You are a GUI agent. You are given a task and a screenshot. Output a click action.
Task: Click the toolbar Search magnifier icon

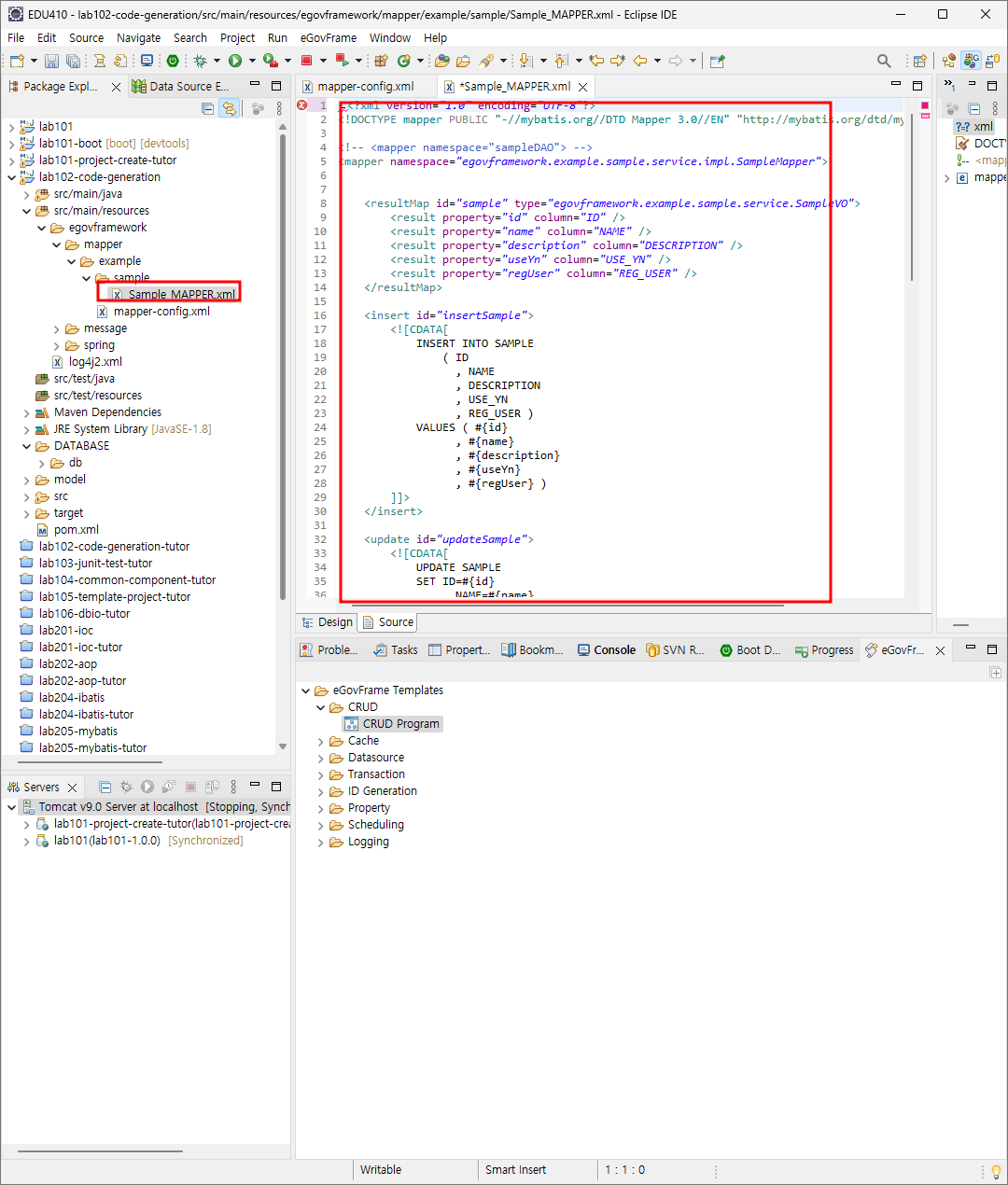click(x=884, y=61)
